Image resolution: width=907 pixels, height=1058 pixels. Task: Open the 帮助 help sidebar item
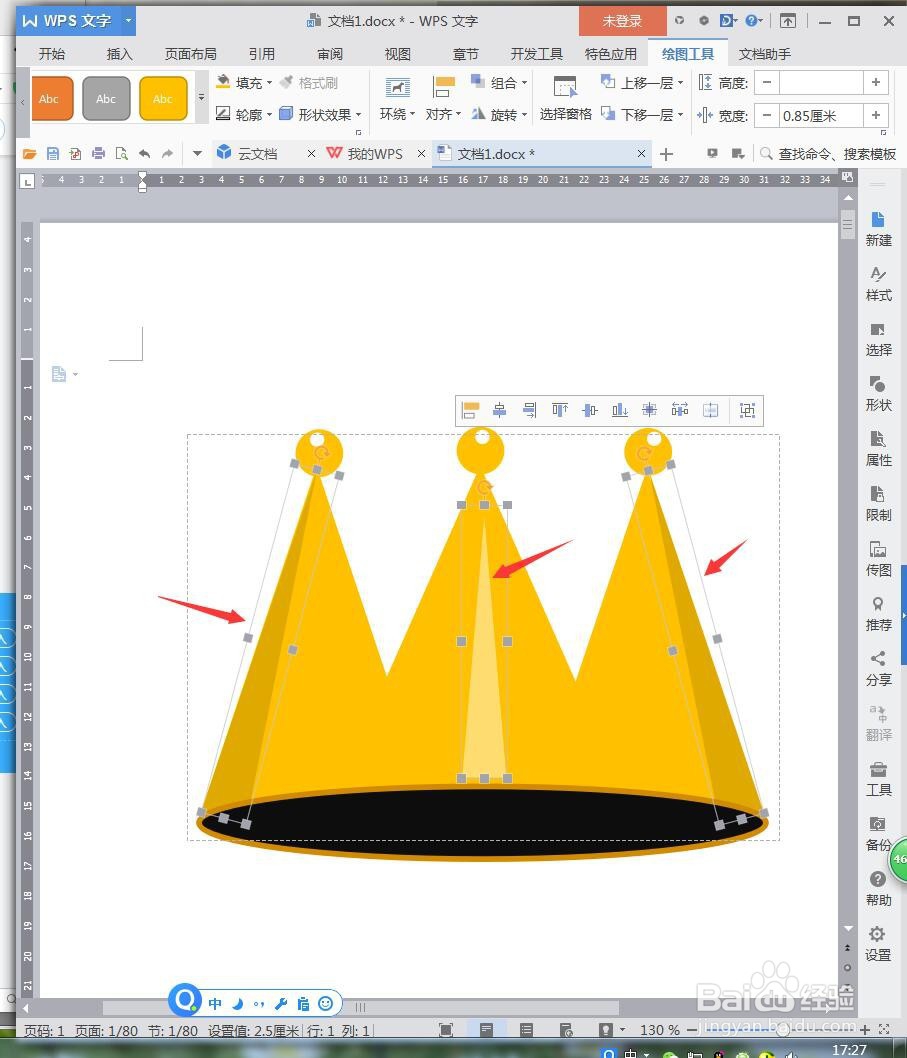[878, 889]
